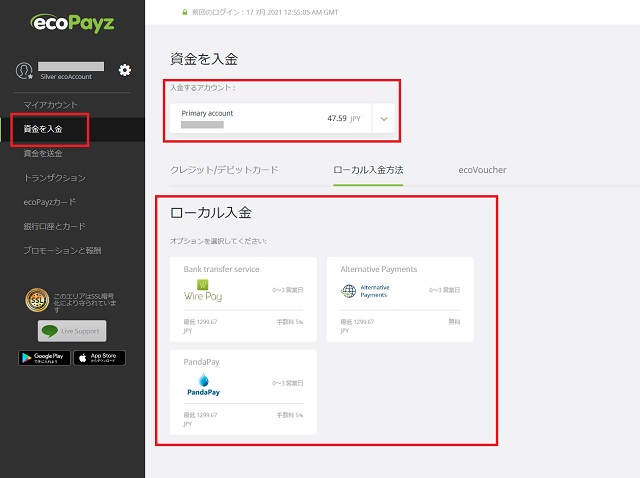Open the Google Play store badge
Screen dimensions: 640x478
click(44, 357)
